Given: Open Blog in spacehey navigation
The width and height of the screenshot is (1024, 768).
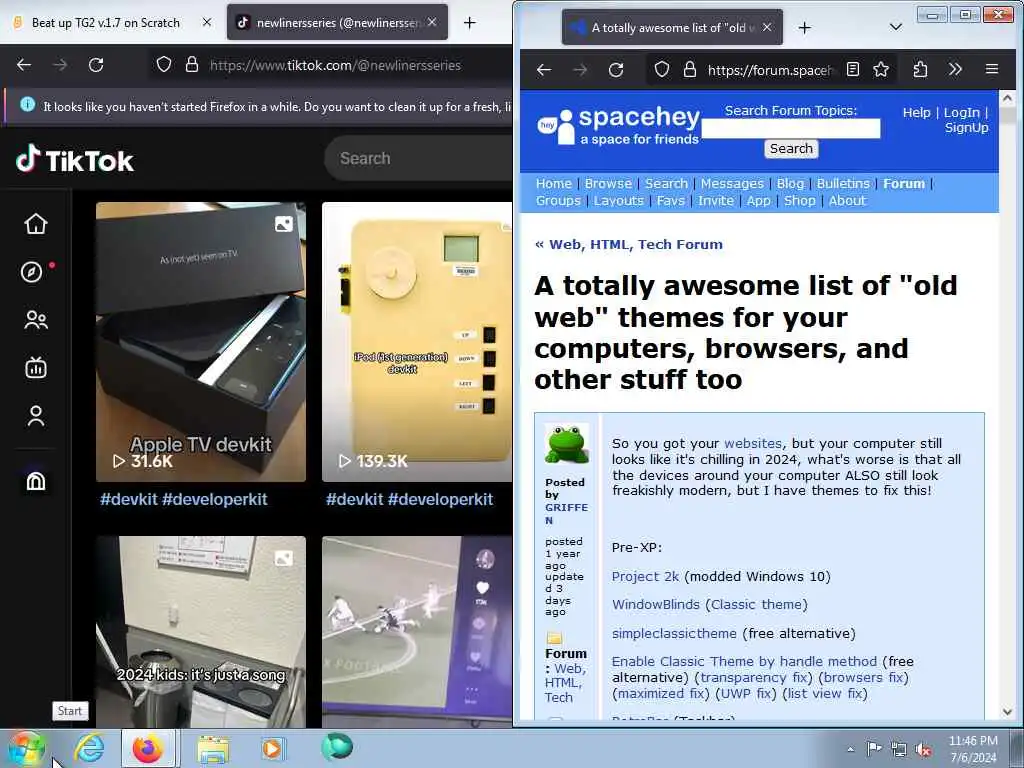Looking at the screenshot, I should point(790,184).
